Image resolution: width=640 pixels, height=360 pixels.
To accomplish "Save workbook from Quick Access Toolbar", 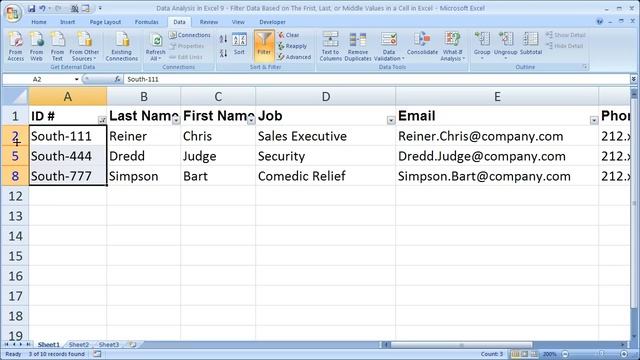I will (x=32, y=8).
